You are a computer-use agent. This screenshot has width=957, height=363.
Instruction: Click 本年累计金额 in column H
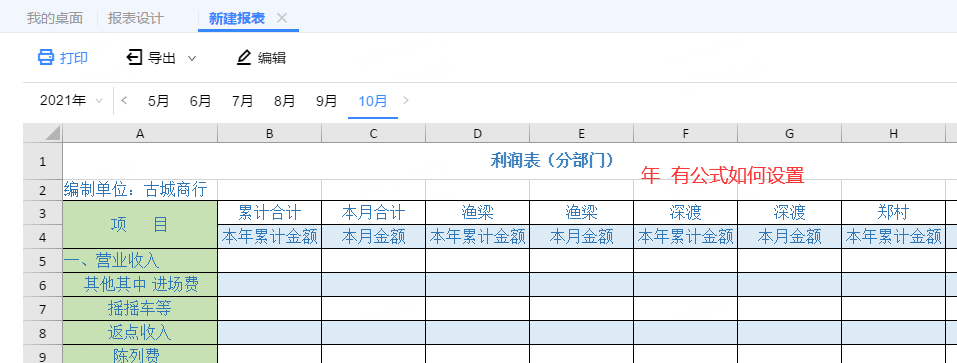894,237
